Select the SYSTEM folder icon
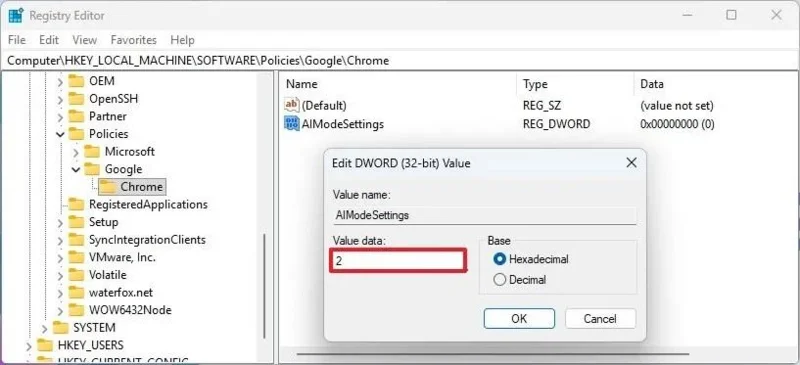The width and height of the screenshot is (800, 365). (60, 328)
